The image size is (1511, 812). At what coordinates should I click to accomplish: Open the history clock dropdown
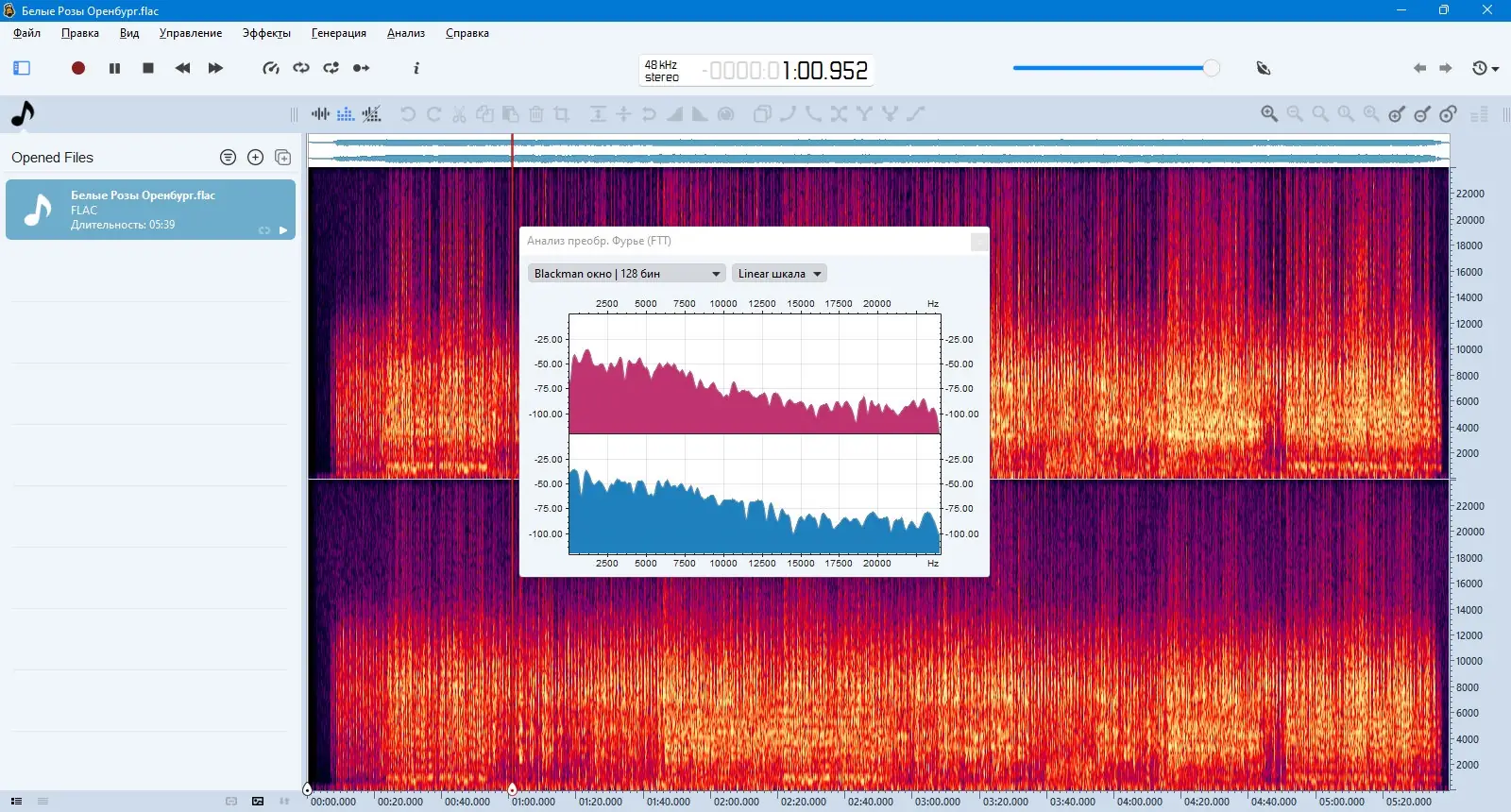pos(1485,68)
